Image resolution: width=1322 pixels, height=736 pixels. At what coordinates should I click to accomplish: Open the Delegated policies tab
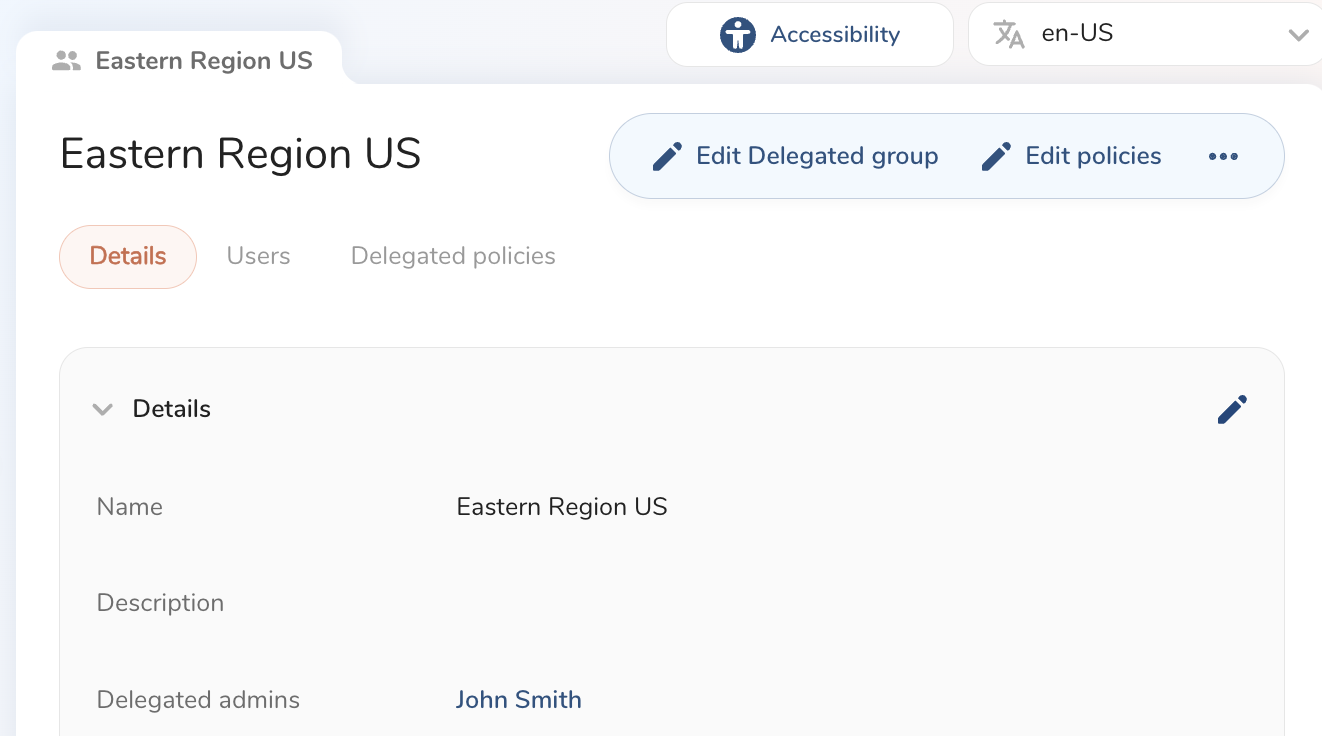pyautogui.click(x=453, y=256)
